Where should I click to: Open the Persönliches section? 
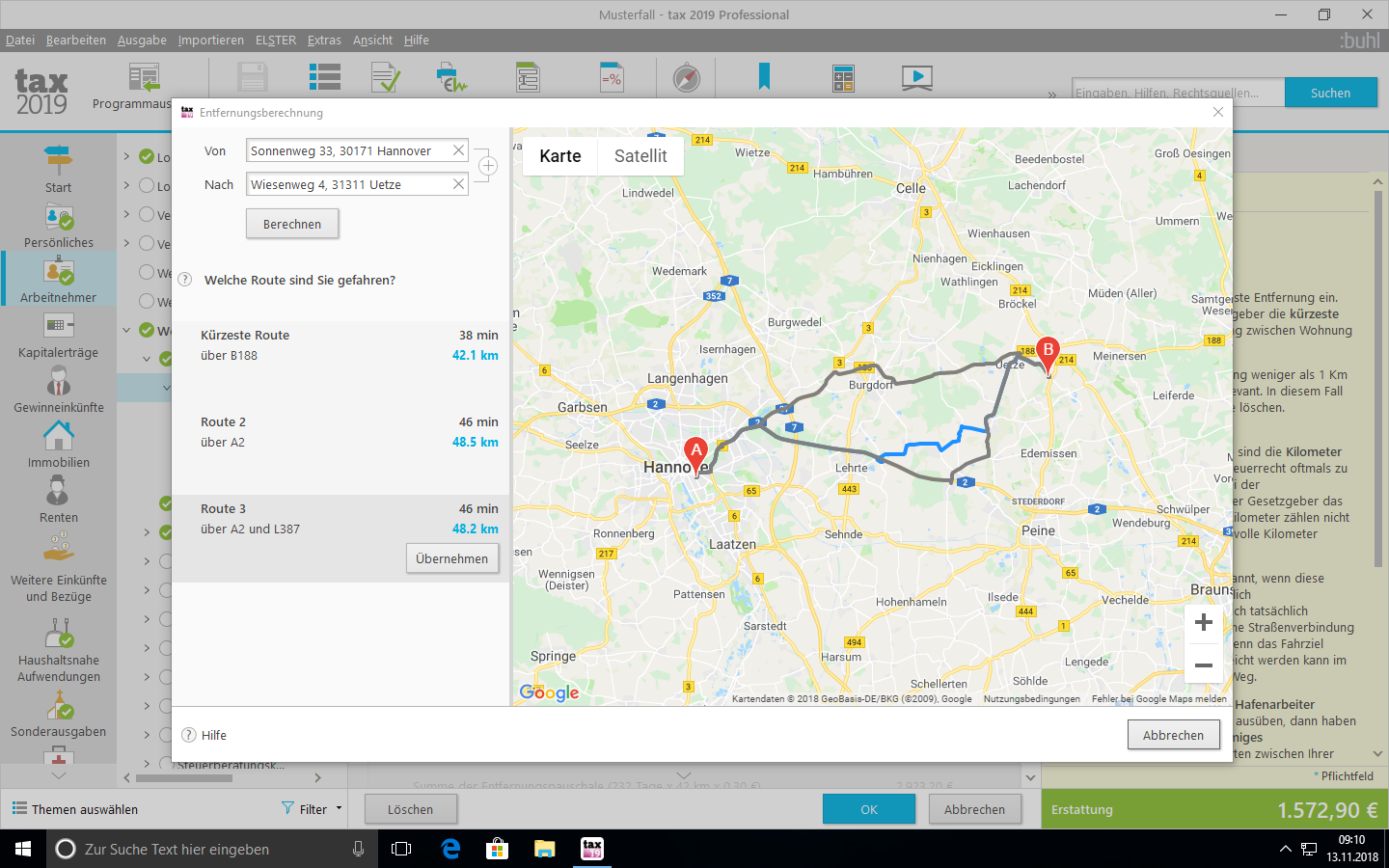[x=58, y=226]
